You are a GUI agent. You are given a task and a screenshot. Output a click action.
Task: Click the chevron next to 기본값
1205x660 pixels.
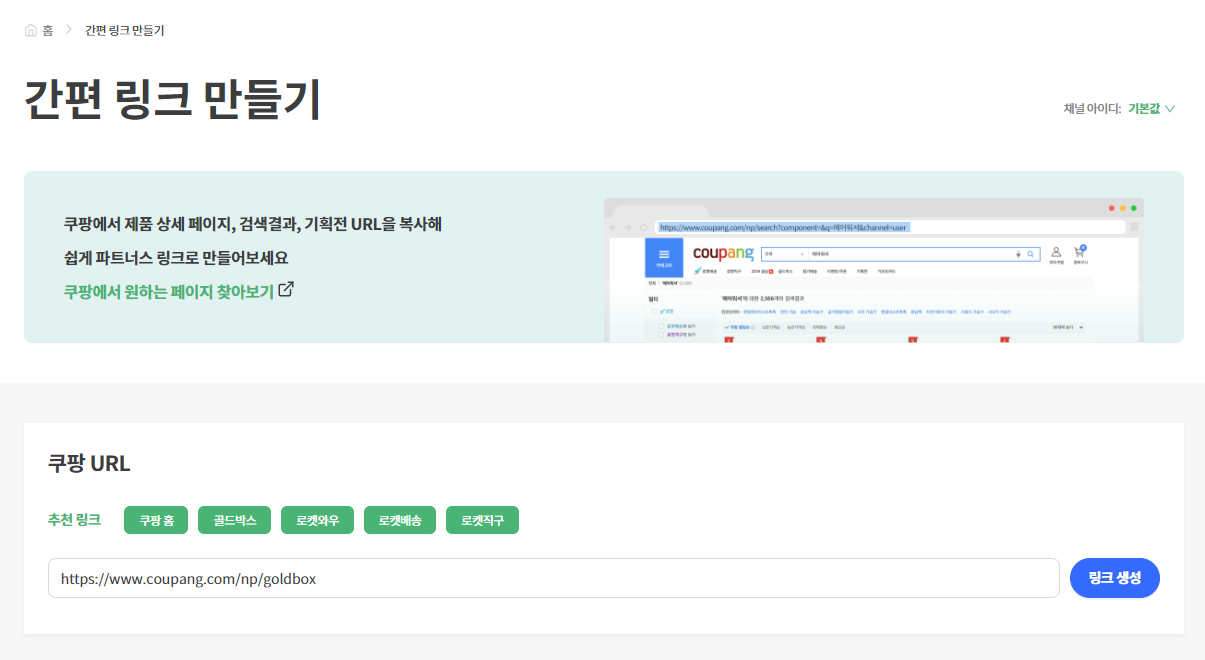tap(1170, 109)
